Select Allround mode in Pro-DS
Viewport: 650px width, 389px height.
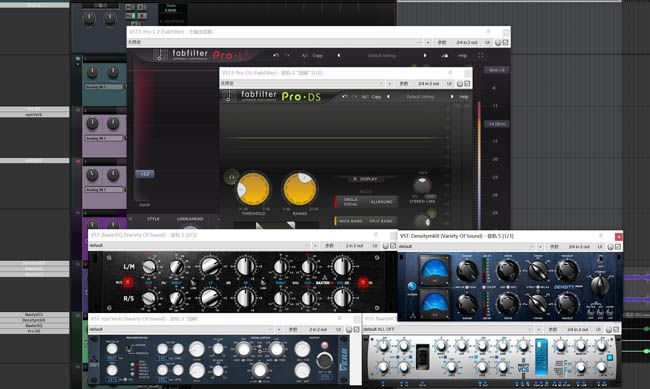pos(381,202)
